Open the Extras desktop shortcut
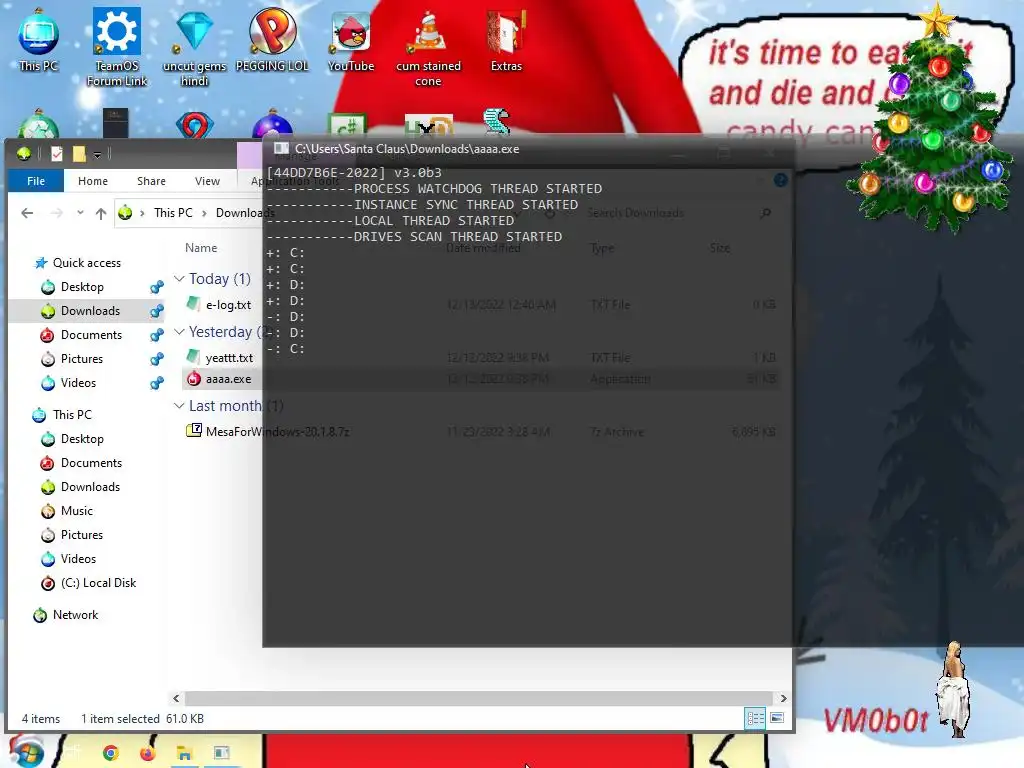Screen dimensions: 1024x768 (x=506, y=40)
